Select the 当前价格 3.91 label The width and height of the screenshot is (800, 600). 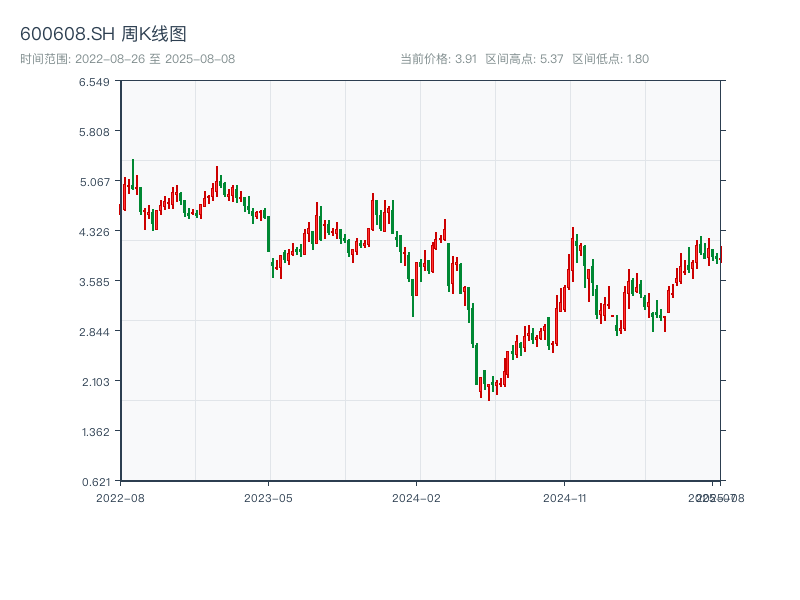[438, 59]
